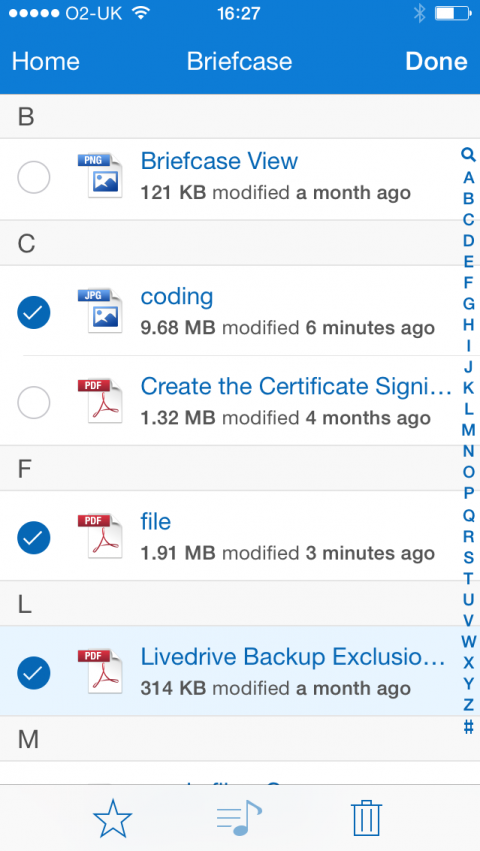Jump to letter S in index
The height and width of the screenshot is (851, 480).
[x=468, y=557]
